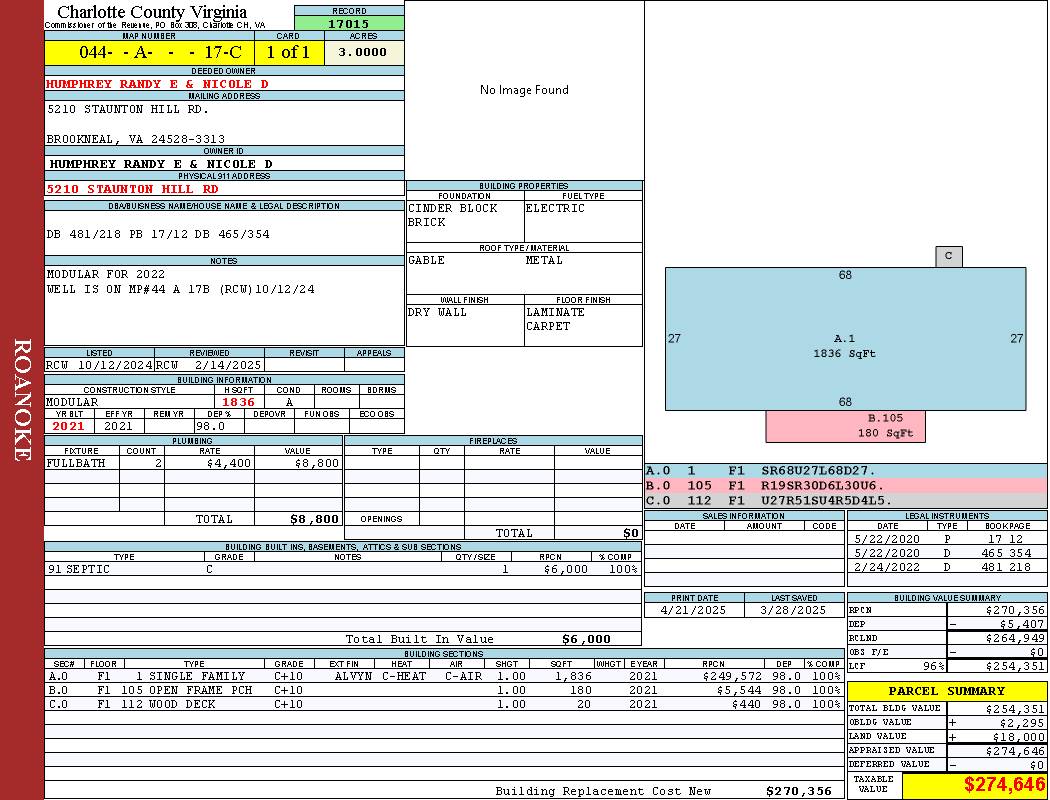The image size is (1050, 800).
Task: Click roof type GABLE
Action: click(x=427, y=260)
